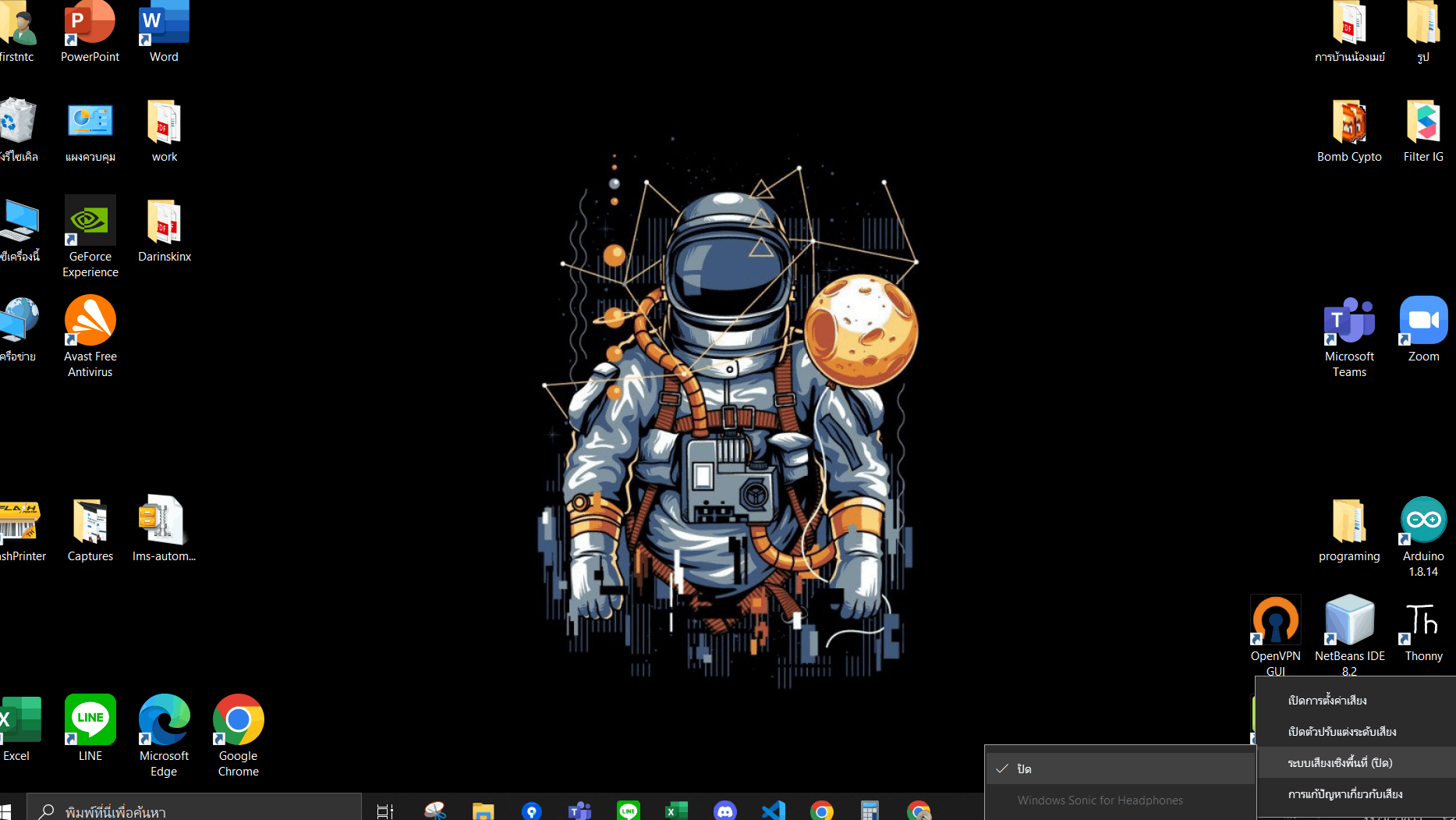Screen dimensions: 1456x820
Task: Expand the ระบบเสียงเชิงพื้นที่ (ปิด) submenu
Action: [1356, 763]
